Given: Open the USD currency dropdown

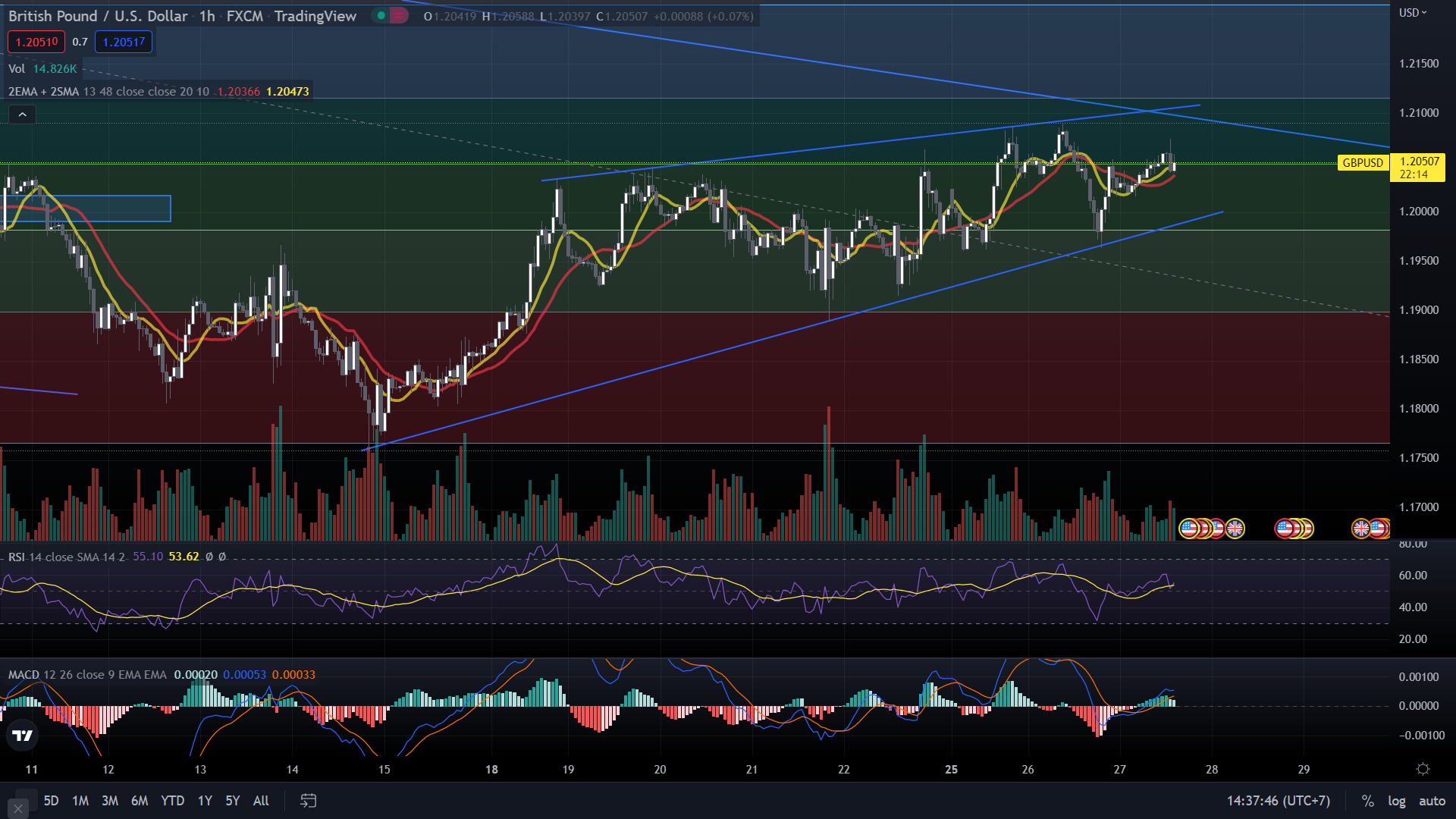Looking at the screenshot, I should coord(1413,13).
